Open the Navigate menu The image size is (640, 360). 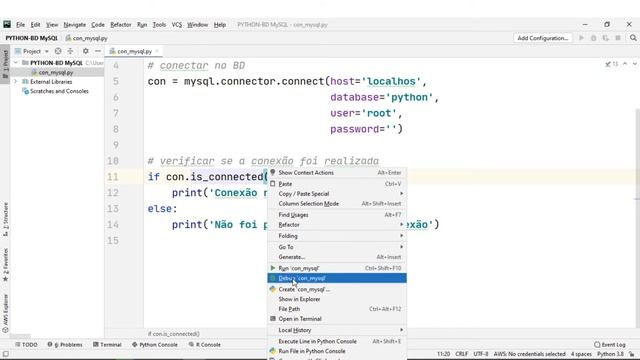point(75,25)
